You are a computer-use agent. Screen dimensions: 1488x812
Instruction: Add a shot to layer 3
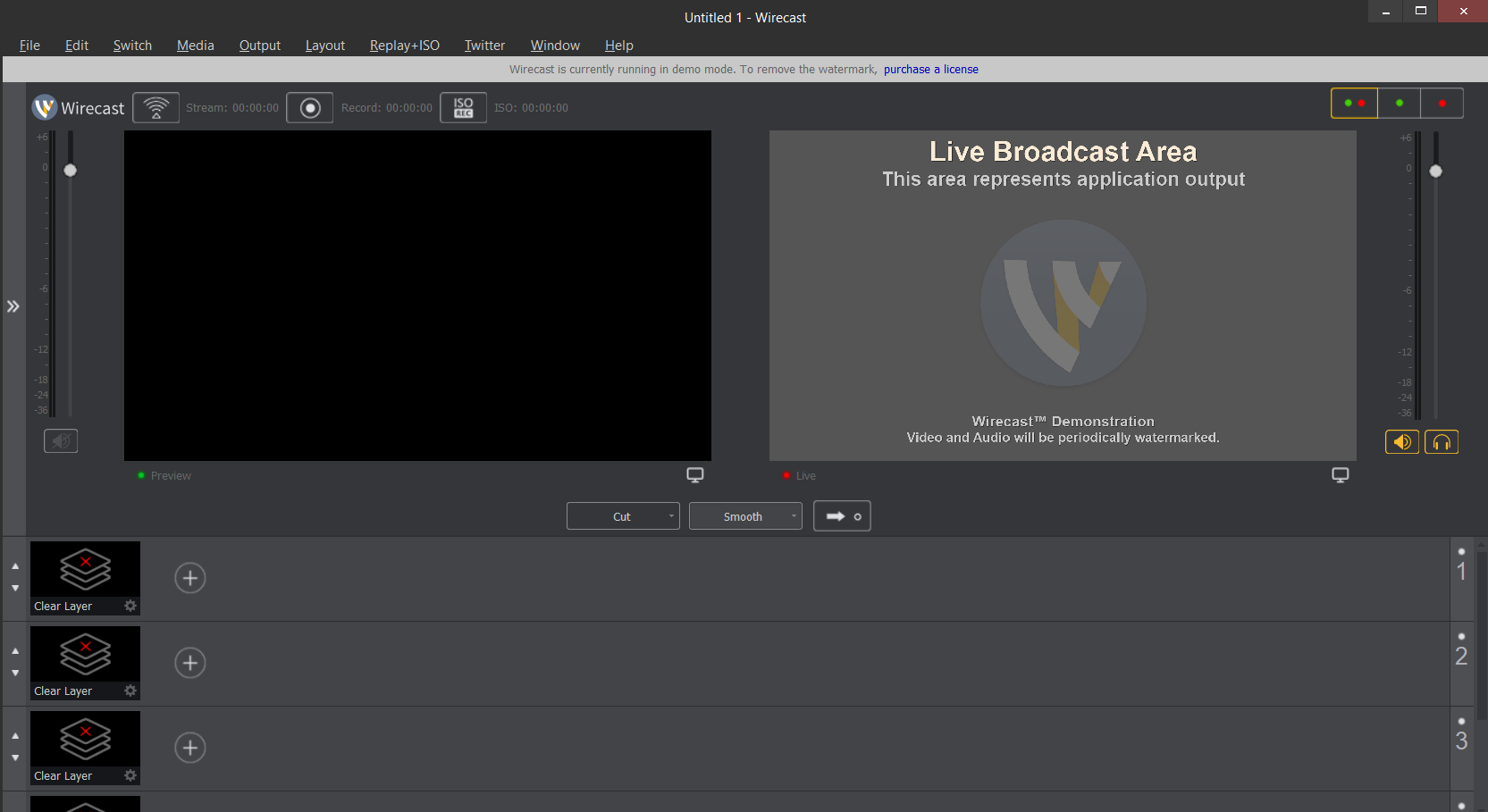(190, 748)
